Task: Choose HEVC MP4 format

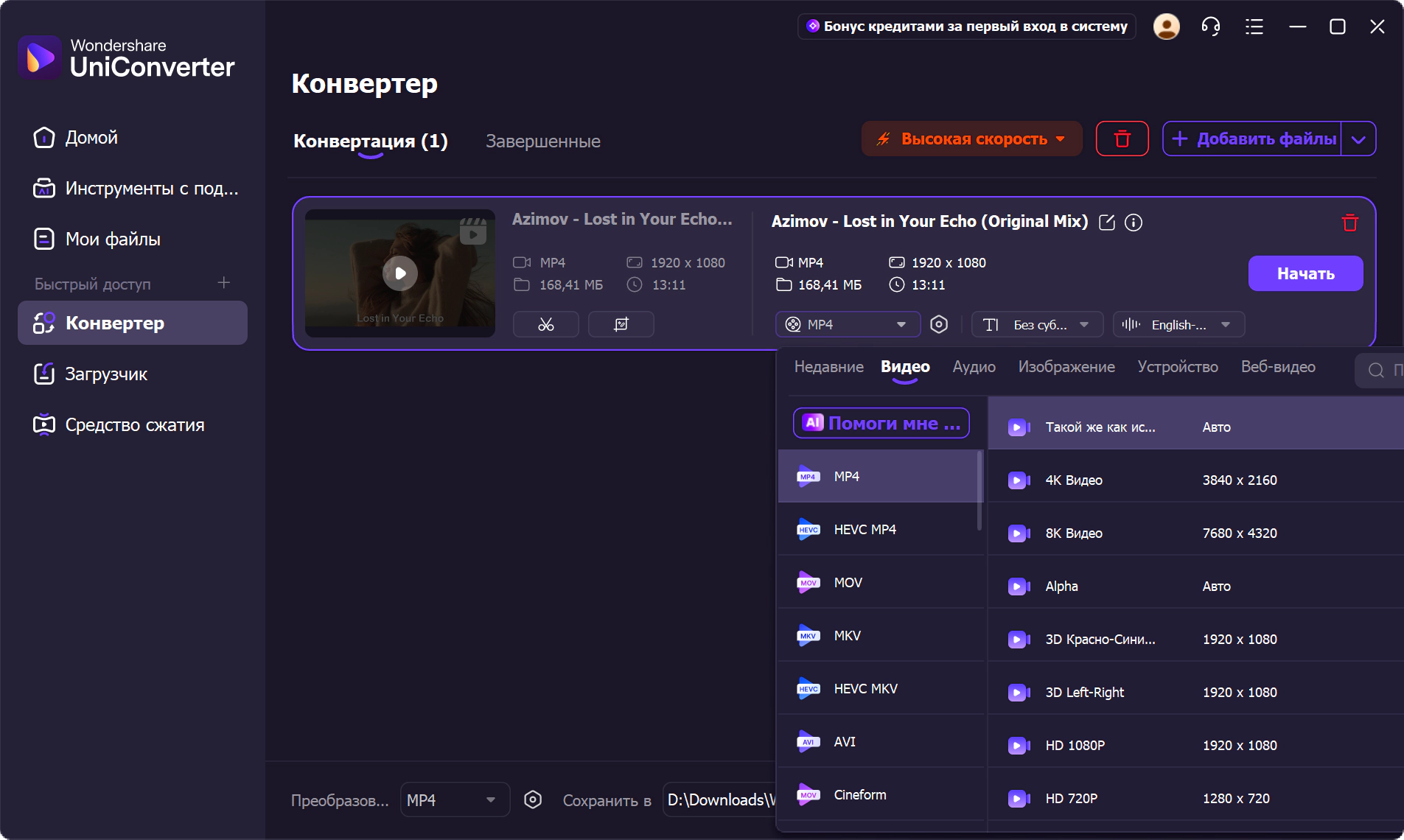Action: click(x=880, y=530)
